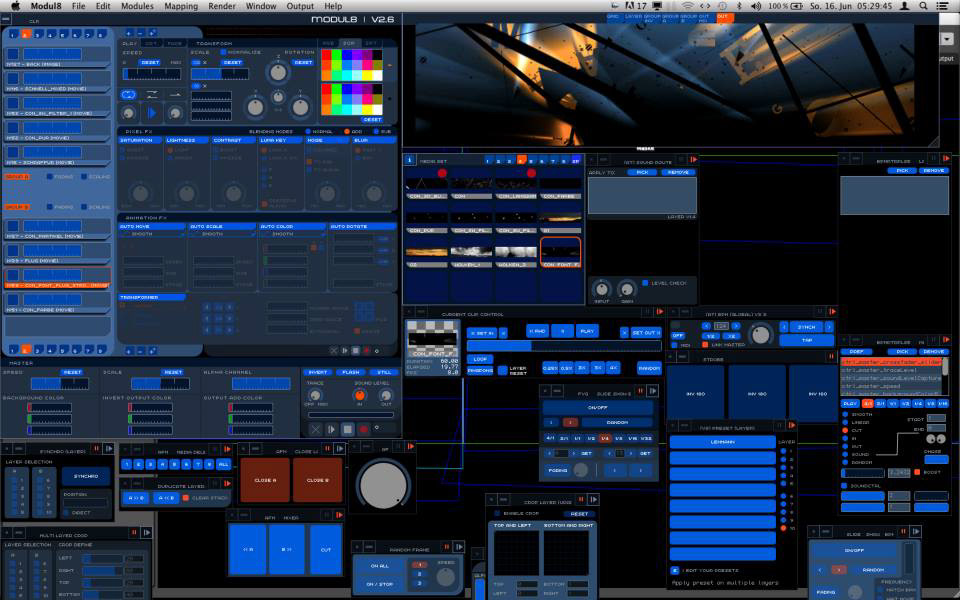The image size is (960, 600).
Task: Toggle Clear Stack checkbox in Duplicate Layer
Action: click(186, 498)
